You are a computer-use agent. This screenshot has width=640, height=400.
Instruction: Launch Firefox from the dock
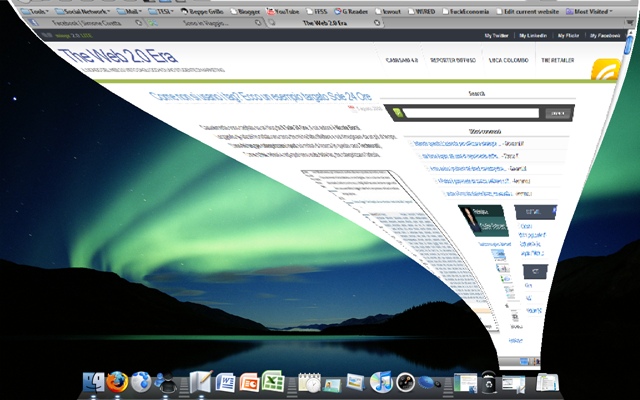(117, 382)
